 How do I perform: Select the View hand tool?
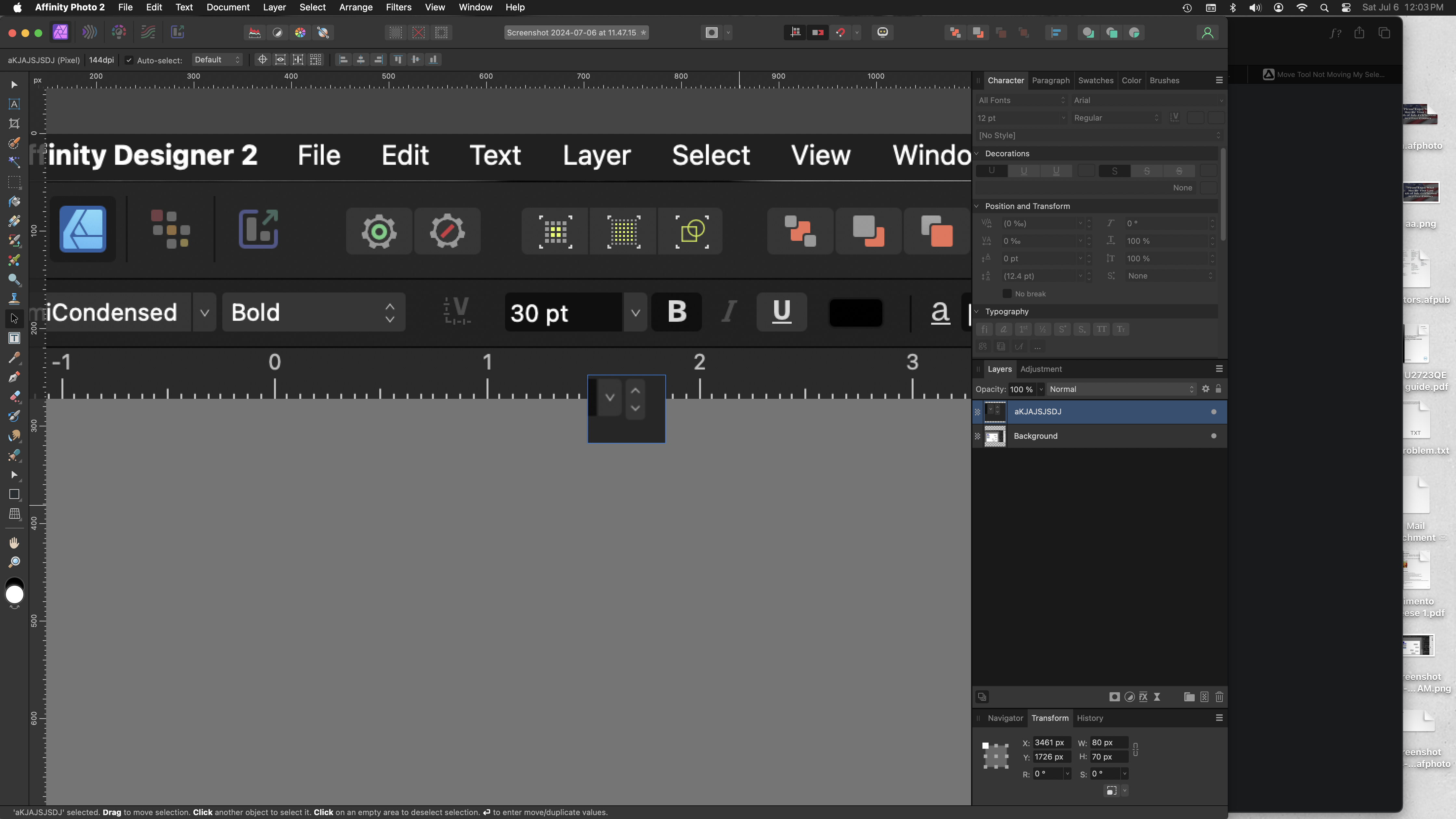(x=14, y=543)
